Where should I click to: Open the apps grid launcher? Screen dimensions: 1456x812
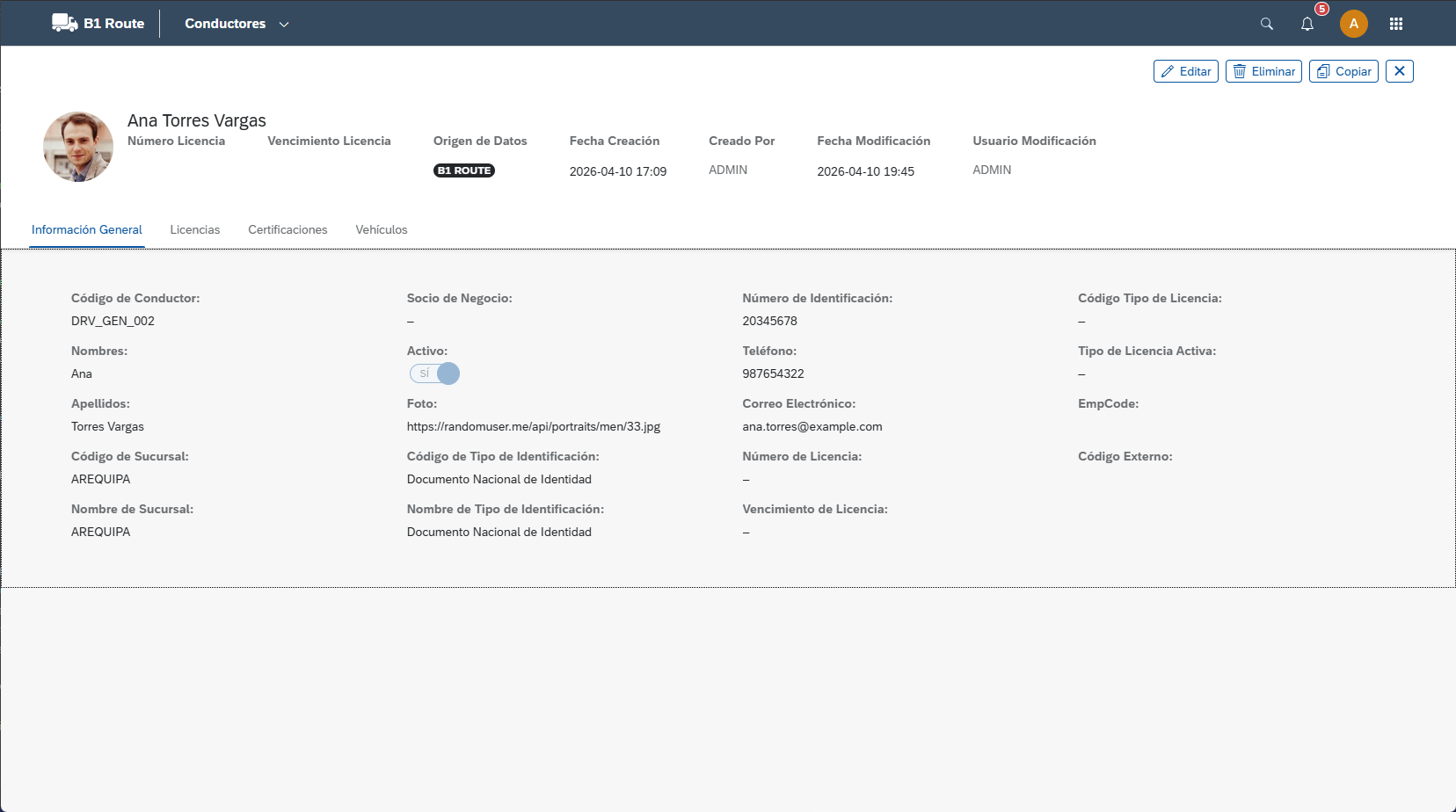[1396, 24]
